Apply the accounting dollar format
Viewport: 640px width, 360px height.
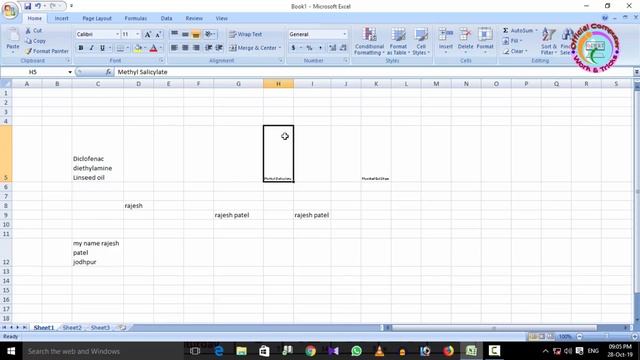coord(293,48)
